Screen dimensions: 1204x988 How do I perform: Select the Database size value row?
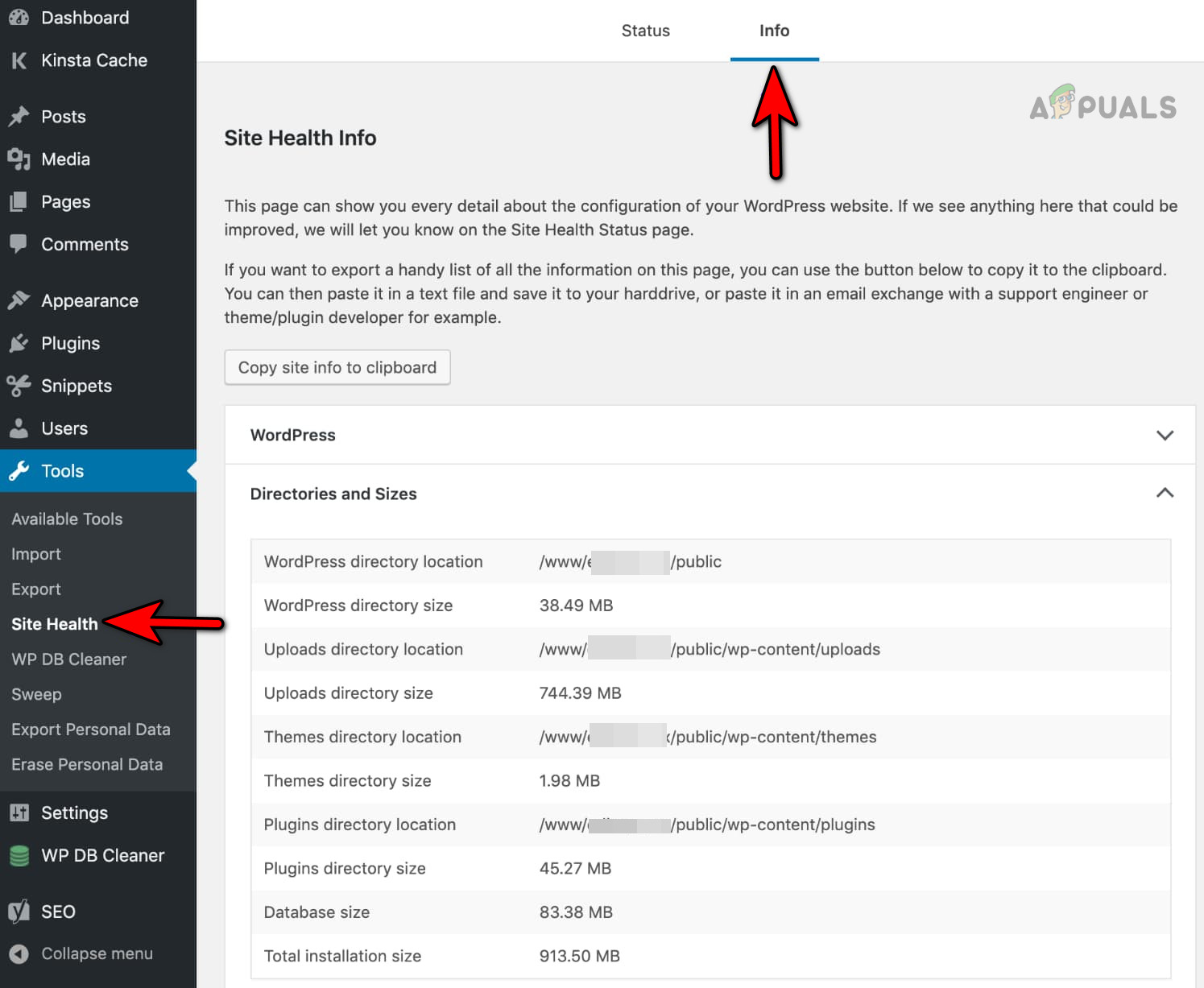pos(576,912)
